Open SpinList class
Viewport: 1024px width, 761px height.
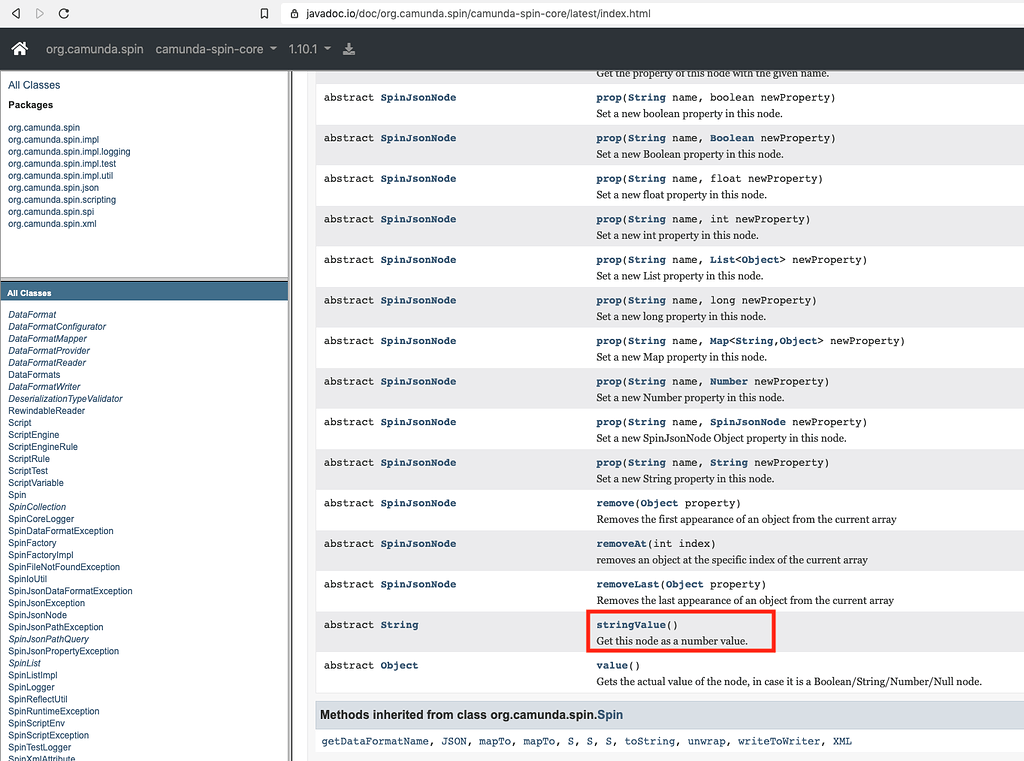[24, 663]
